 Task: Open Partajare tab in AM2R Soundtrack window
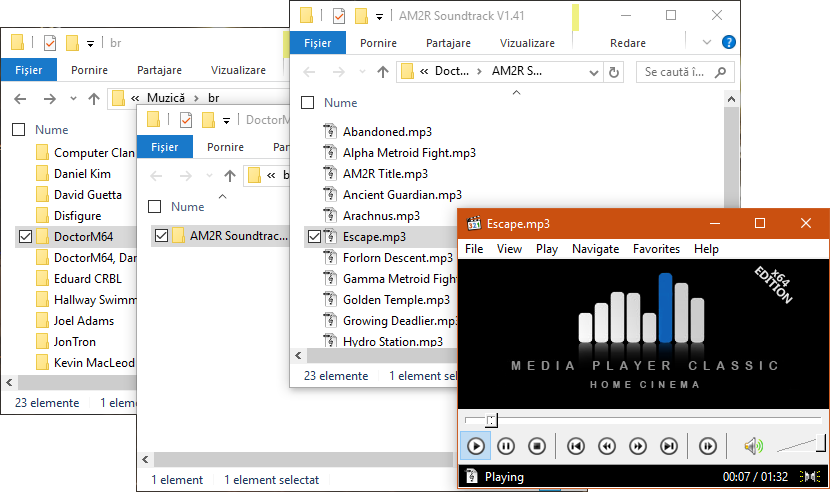tap(448, 43)
